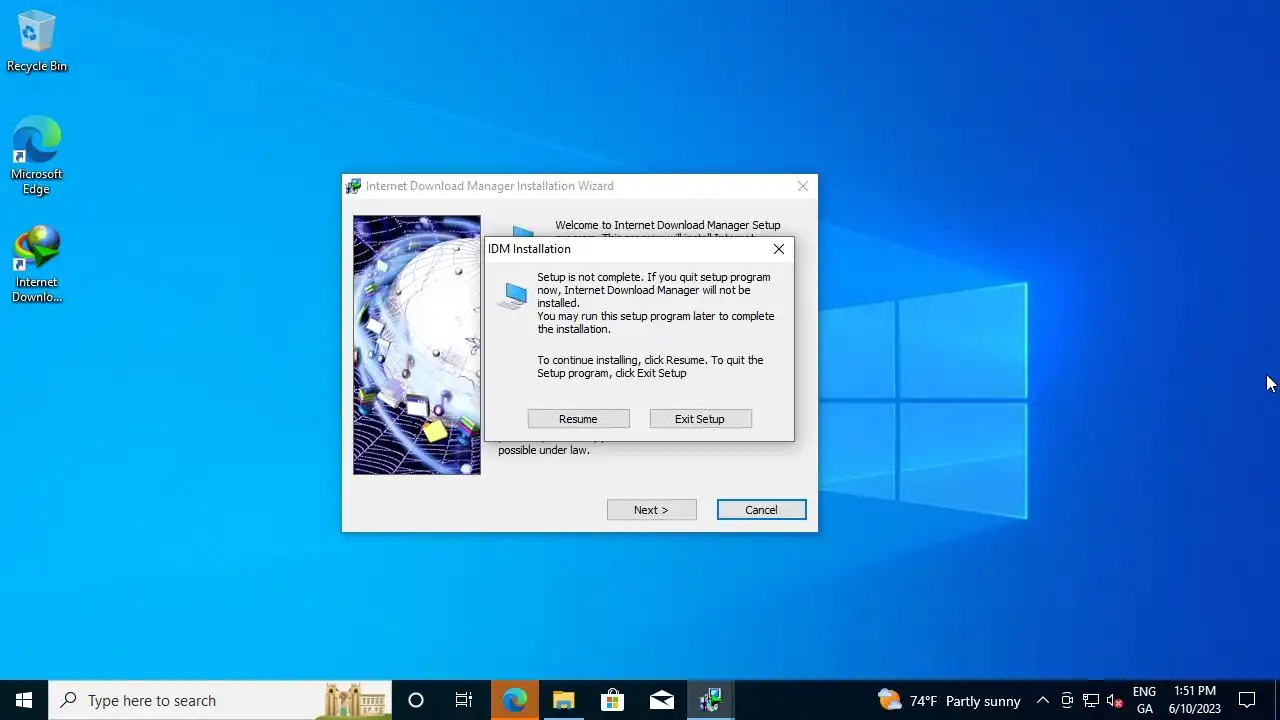The image size is (1280, 720).
Task: Click the globe artwork in the wizard
Action: point(417,345)
